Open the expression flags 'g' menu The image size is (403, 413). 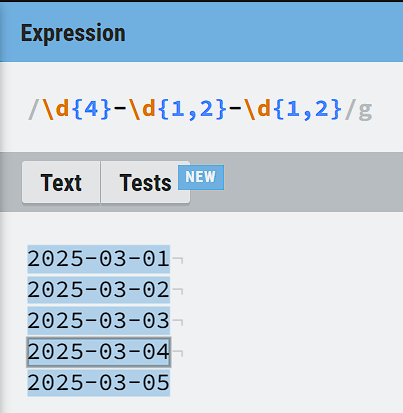(x=365, y=109)
